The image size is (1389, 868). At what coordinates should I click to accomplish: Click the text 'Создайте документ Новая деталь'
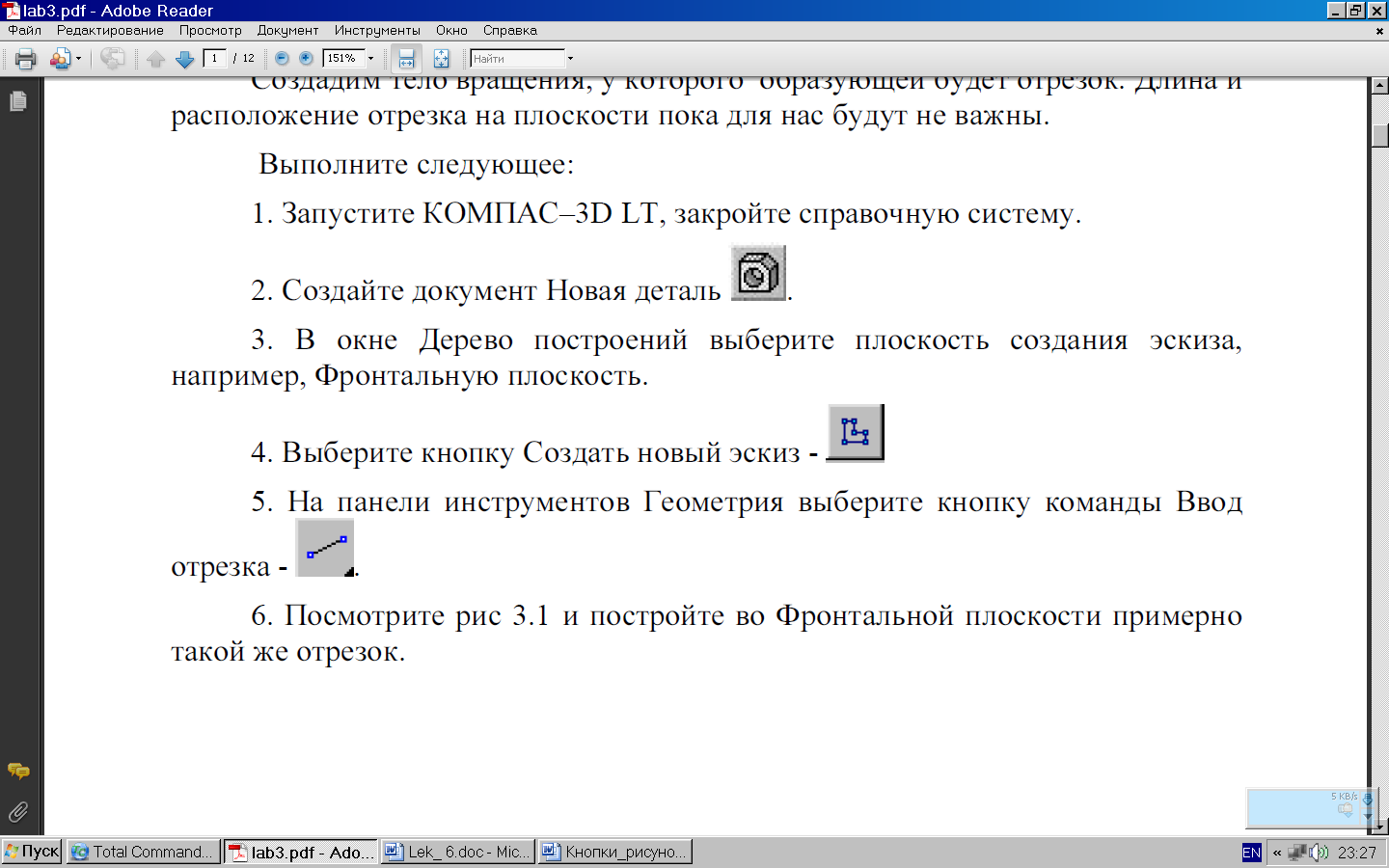click(501, 290)
